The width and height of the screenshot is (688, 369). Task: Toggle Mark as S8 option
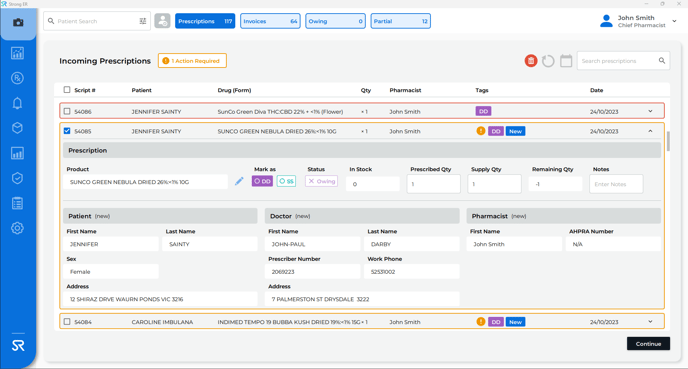tap(286, 181)
